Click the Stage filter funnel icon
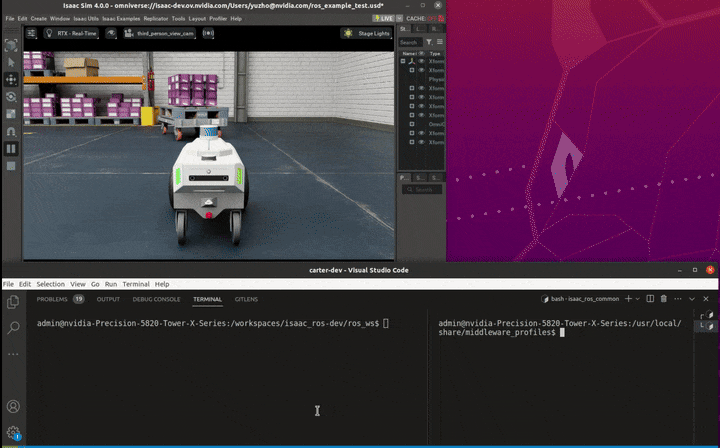The height and width of the screenshot is (448, 720). click(x=429, y=42)
